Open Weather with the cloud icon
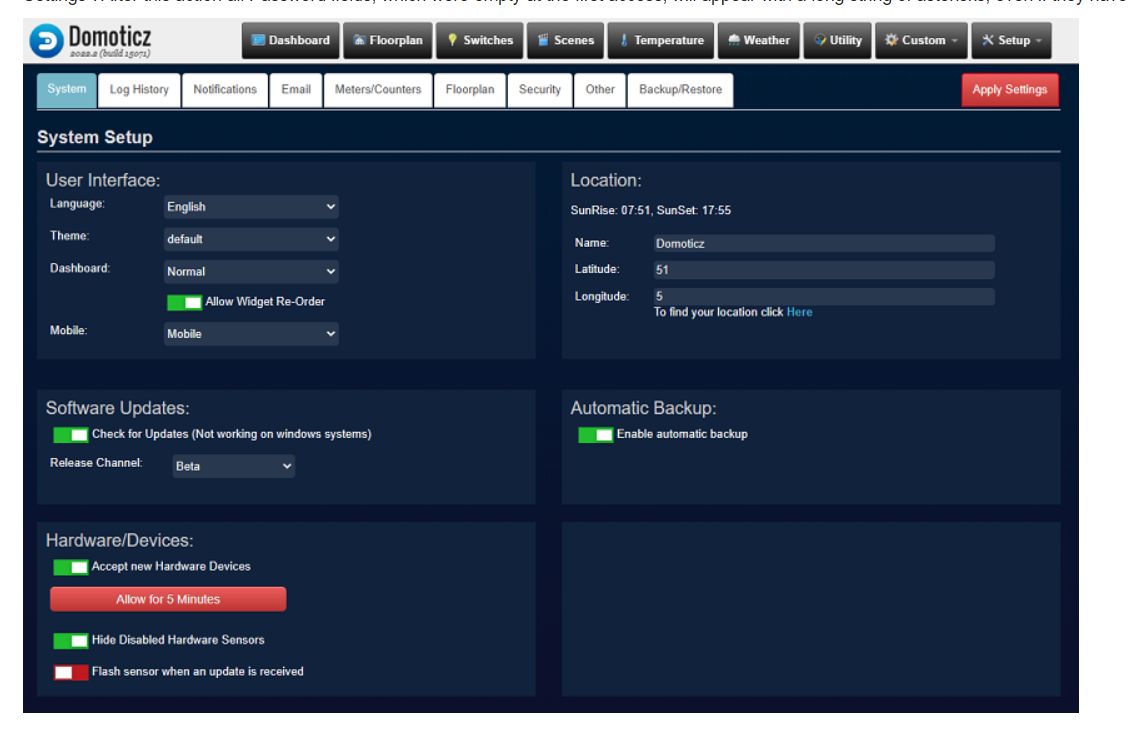This screenshot has width=1131, height=736. 759,41
